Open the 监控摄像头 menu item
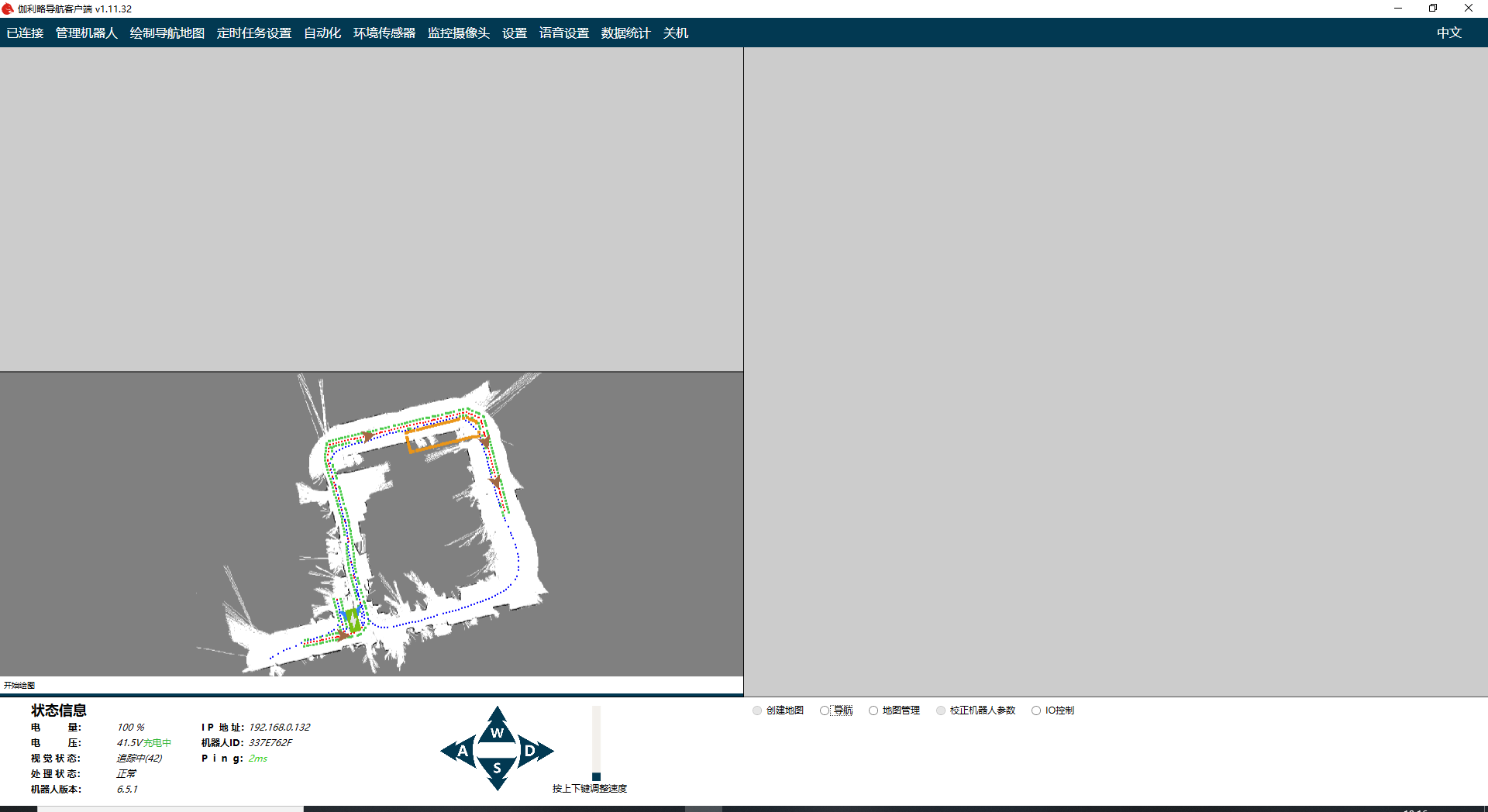1488x812 pixels. click(x=458, y=33)
